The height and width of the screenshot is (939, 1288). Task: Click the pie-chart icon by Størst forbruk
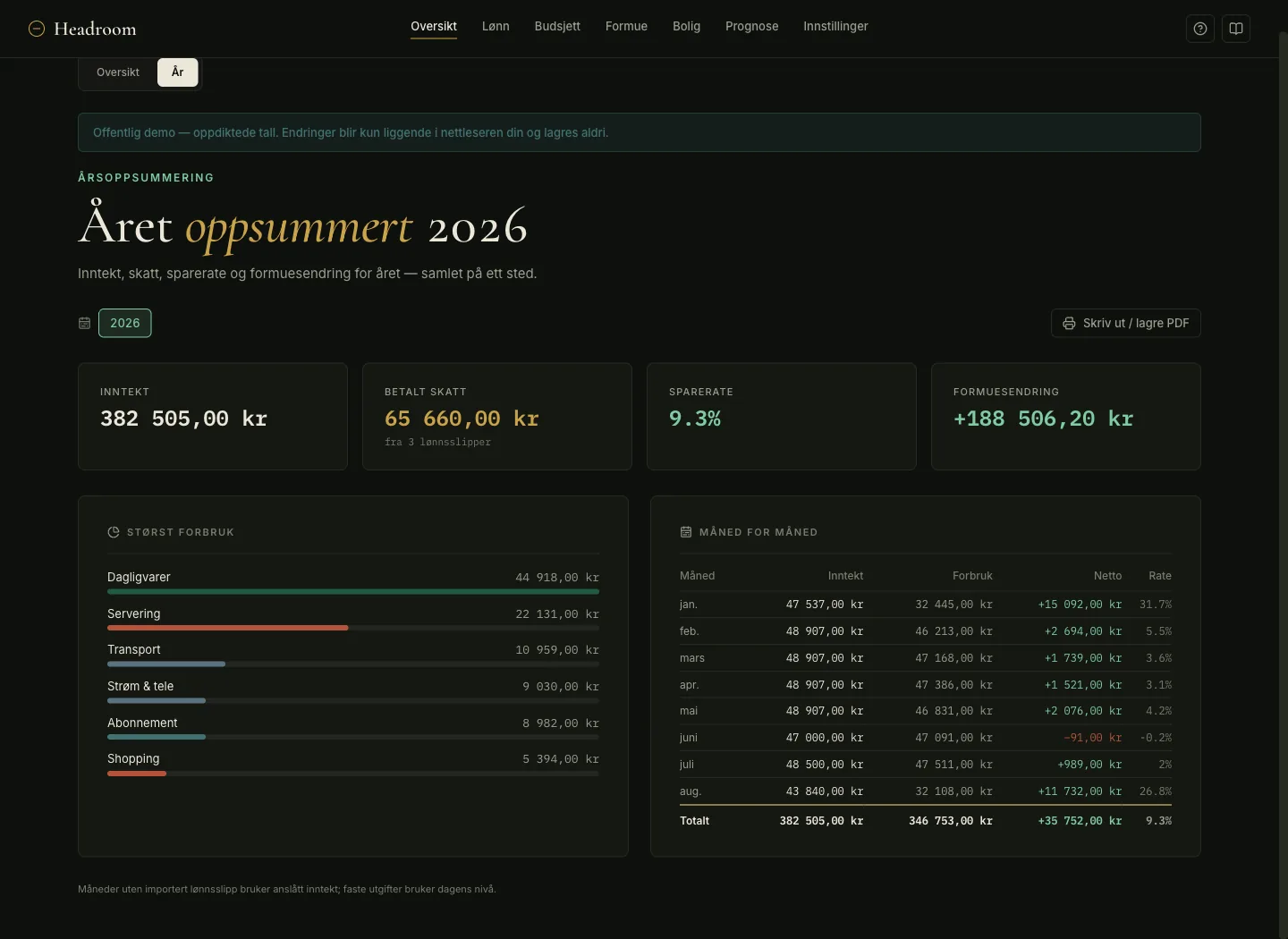[114, 532]
